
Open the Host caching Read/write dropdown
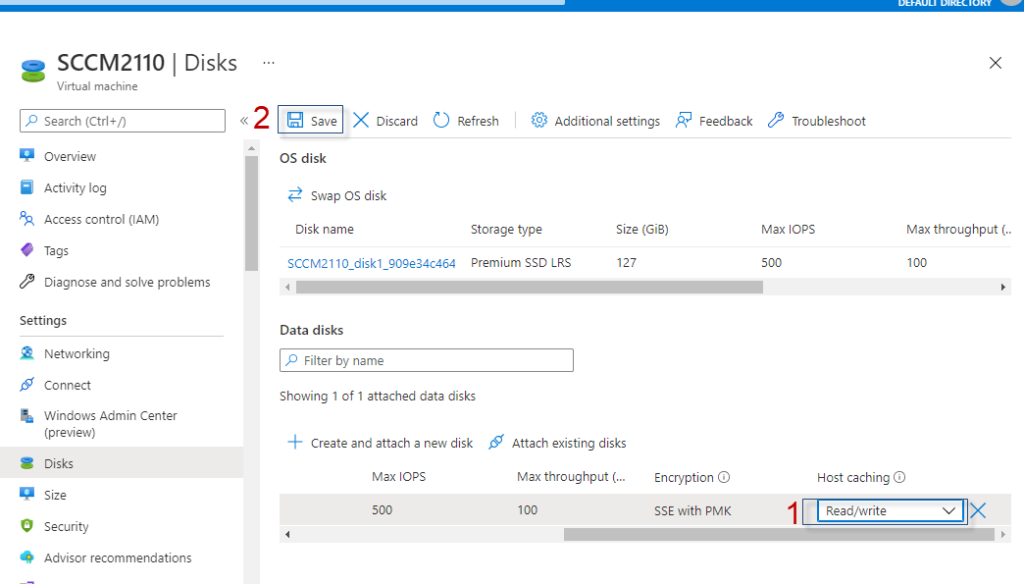[x=891, y=511]
